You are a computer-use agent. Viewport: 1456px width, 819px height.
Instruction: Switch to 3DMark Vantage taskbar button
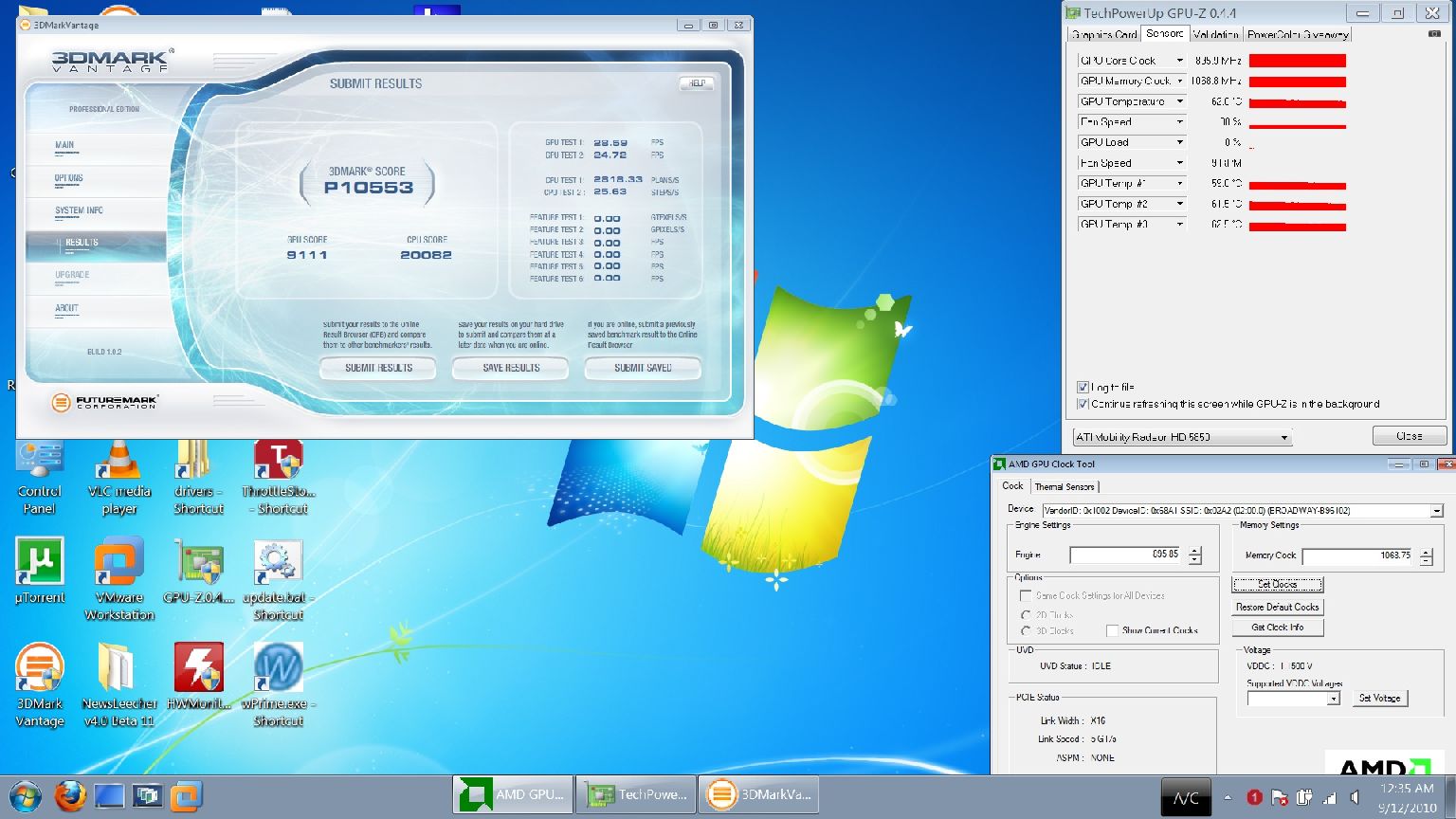click(758, 794)
